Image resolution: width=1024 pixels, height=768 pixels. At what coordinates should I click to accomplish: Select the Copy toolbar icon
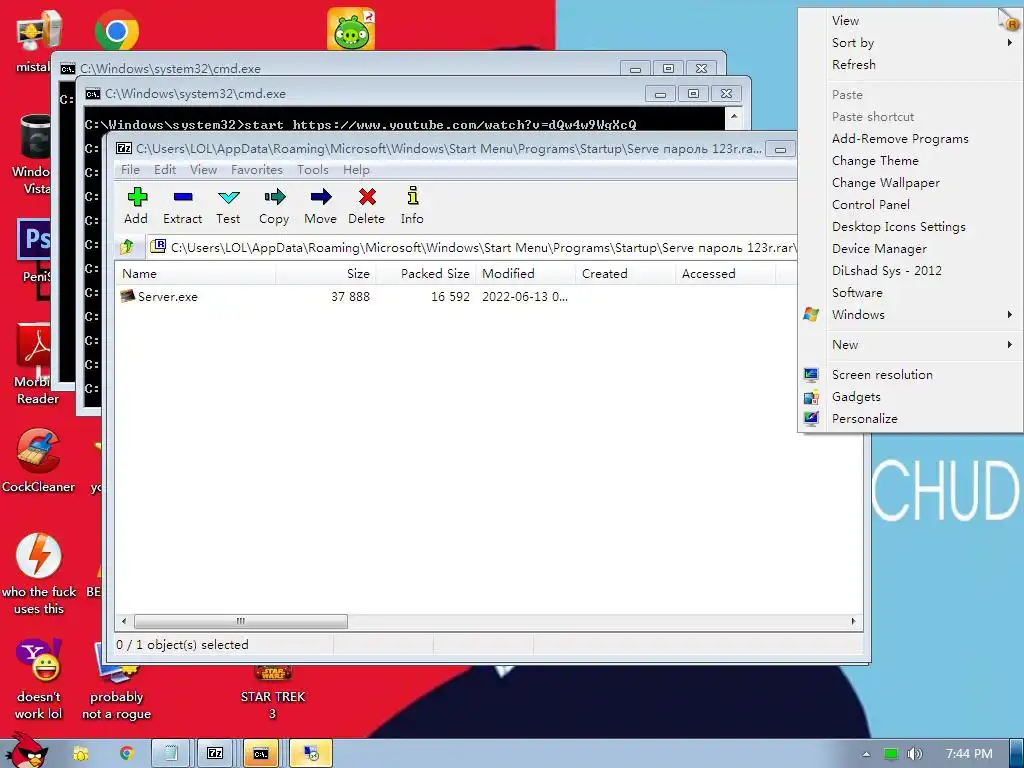click(274, 206)
